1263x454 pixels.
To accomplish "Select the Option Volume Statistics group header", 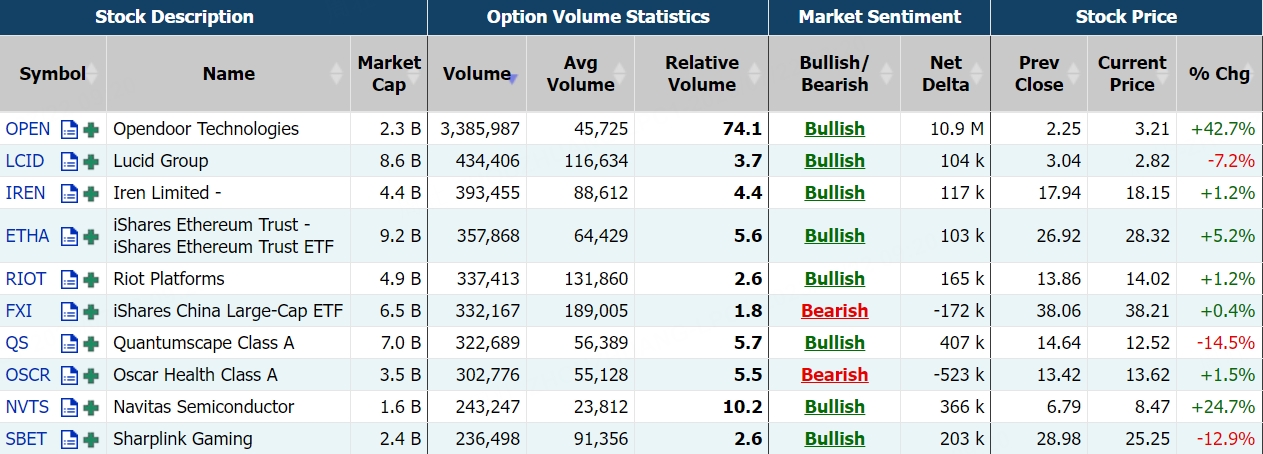I will [598, 17].
